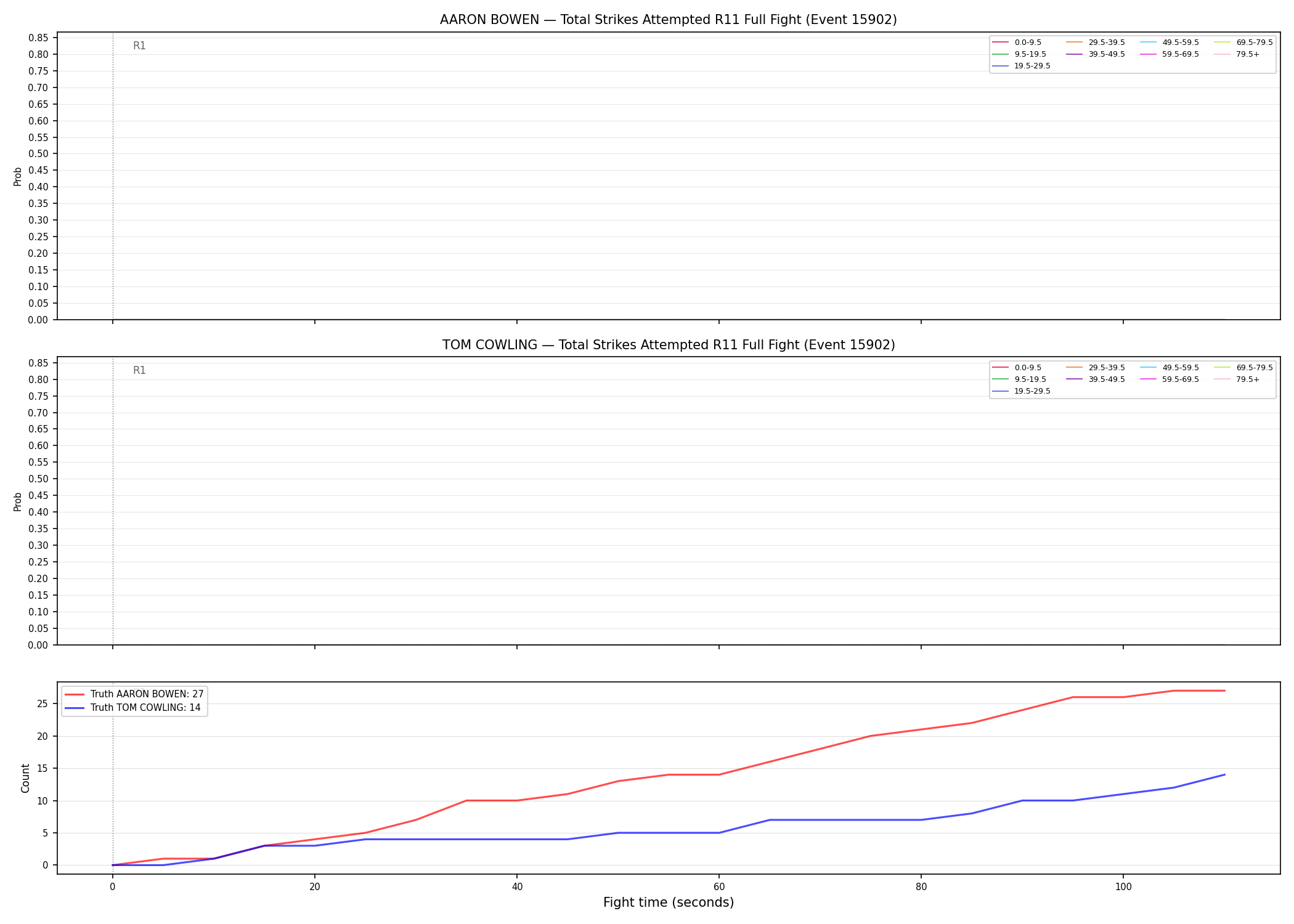Viewport: 1294px width, 924px height.
Task: Click '0.85' tick on AARON BOWEN Prob axis
Action: tap(38, 38)
